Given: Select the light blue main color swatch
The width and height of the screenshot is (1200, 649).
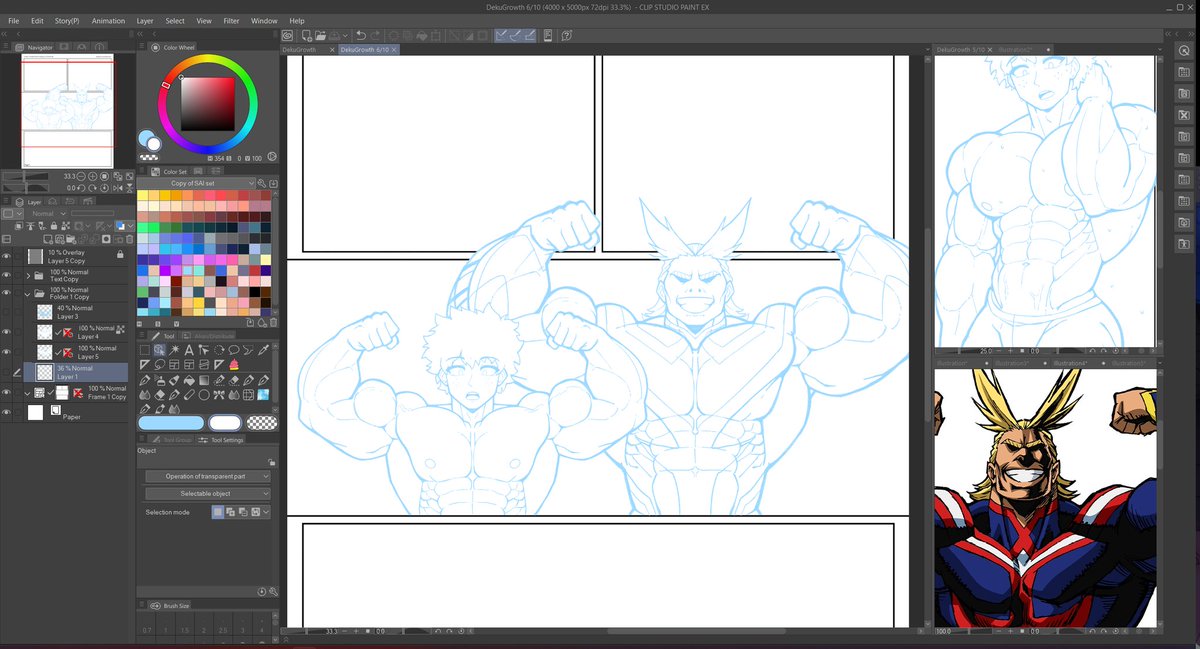Looking at the screenshot, I should coord(171,423).
